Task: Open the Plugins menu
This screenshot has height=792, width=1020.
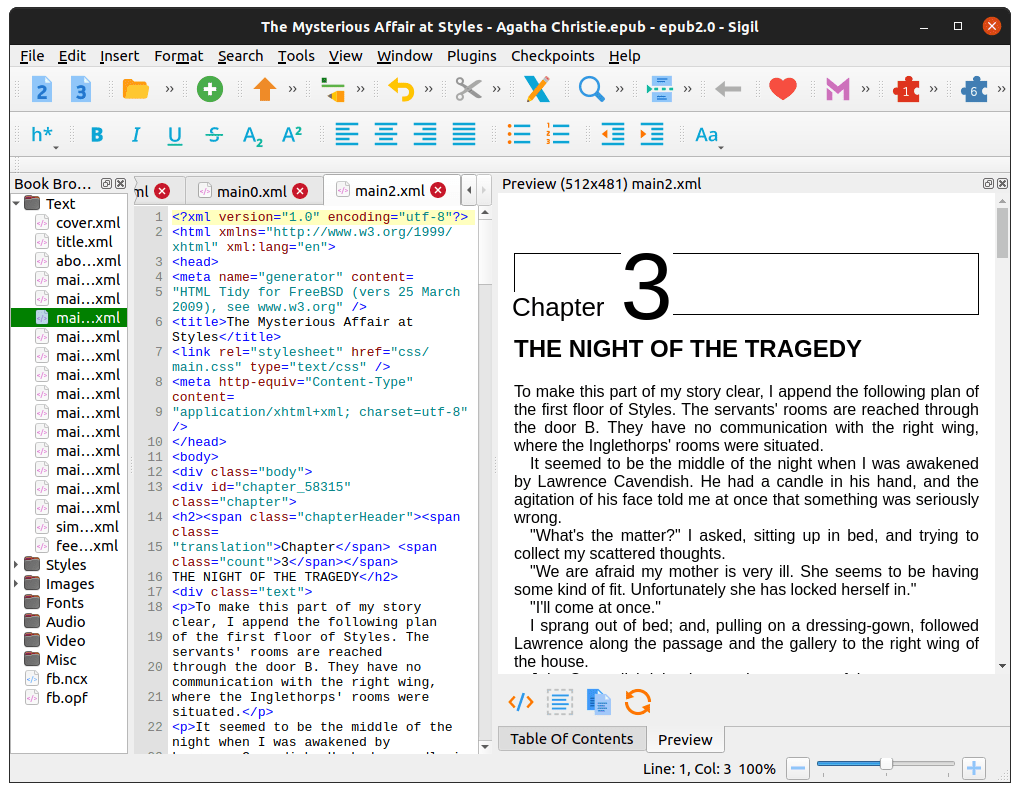Action: (x=471, y=56)
